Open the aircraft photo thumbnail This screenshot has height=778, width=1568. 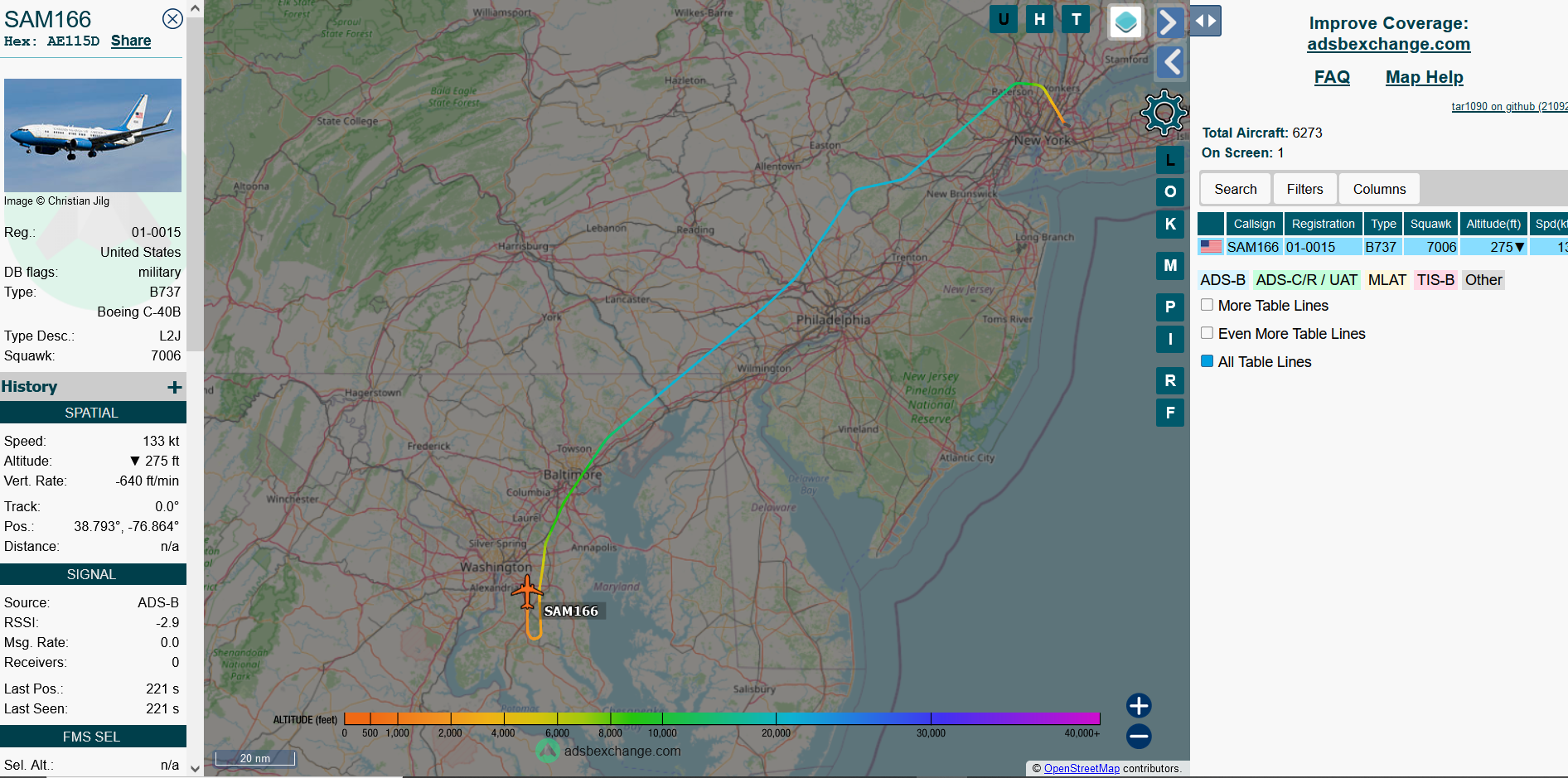[93, 135]
